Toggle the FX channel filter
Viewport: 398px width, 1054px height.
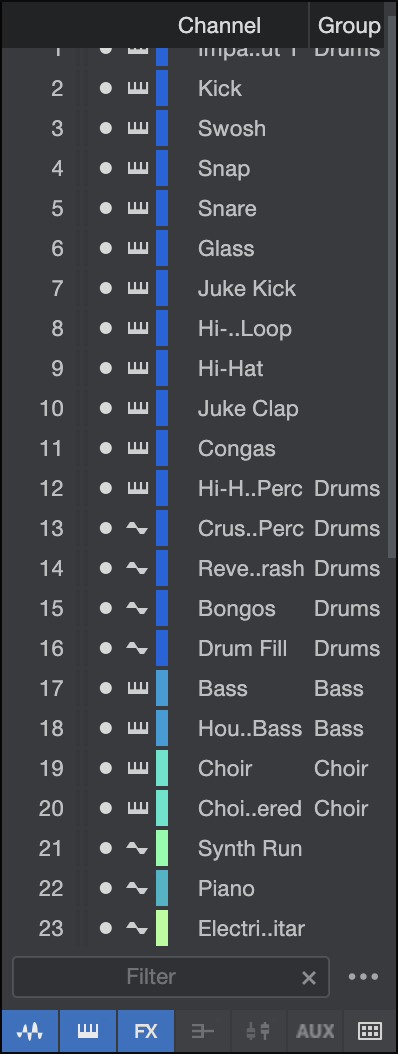(x=146, y=1030)
